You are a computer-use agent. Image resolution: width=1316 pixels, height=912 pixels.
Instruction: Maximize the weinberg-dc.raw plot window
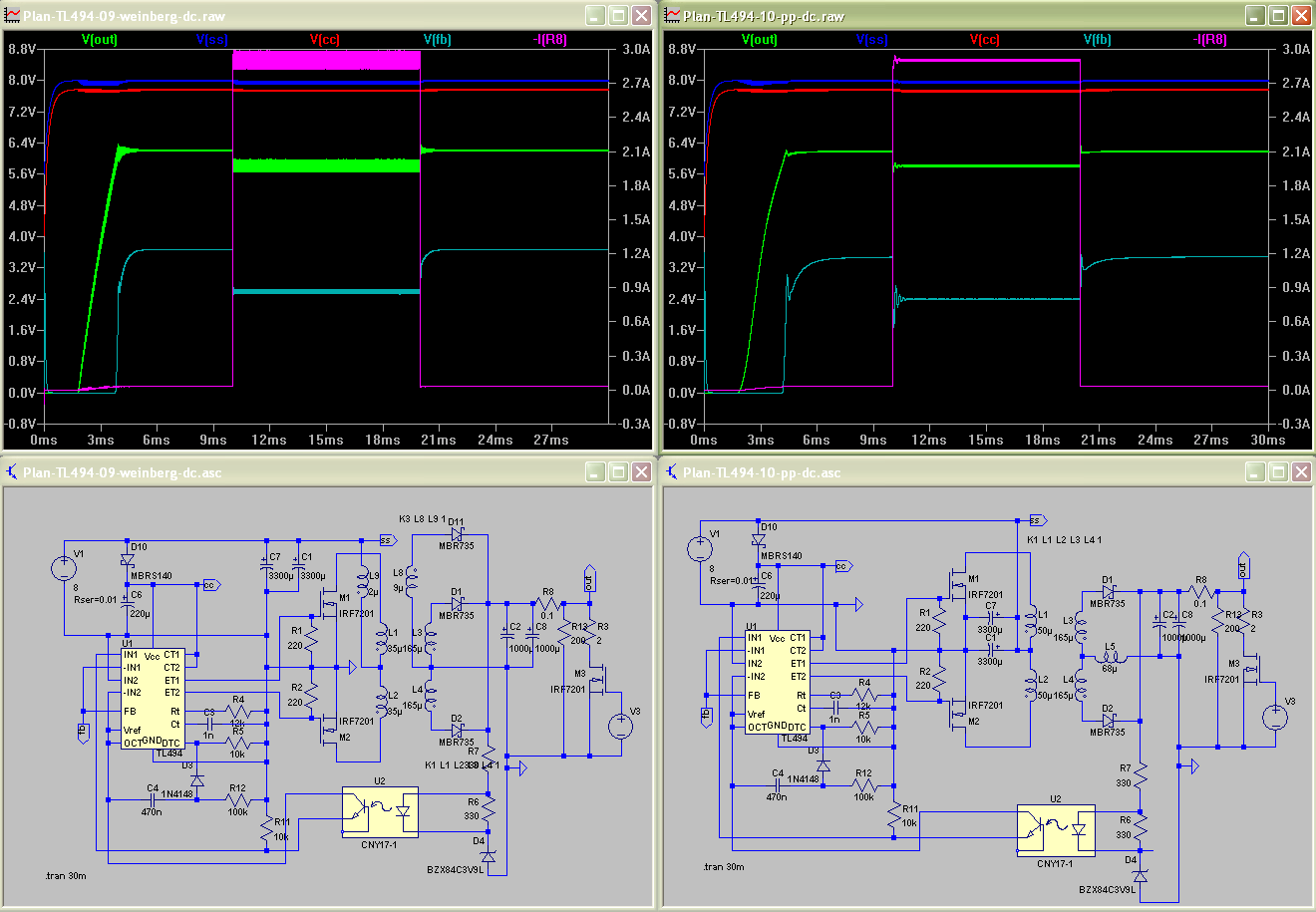point(618,16)
